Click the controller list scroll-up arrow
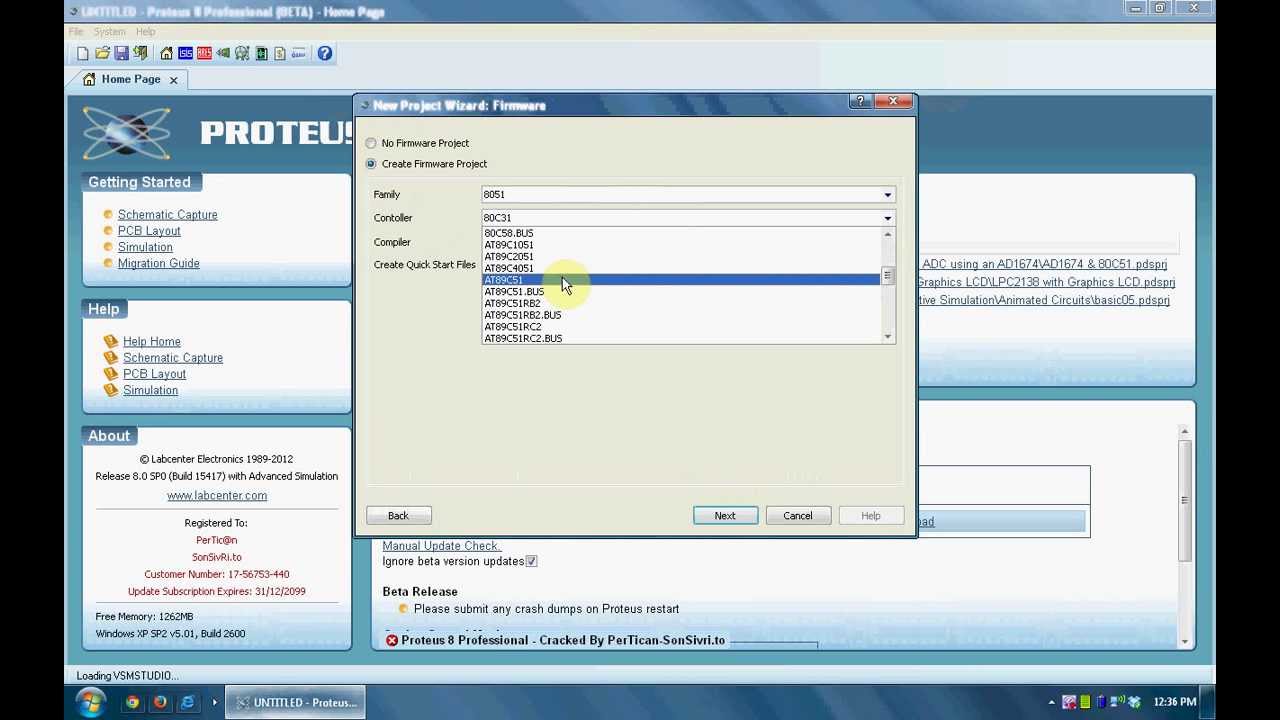The width and height of the screenshot is (1280, 720). pos(887,234)
